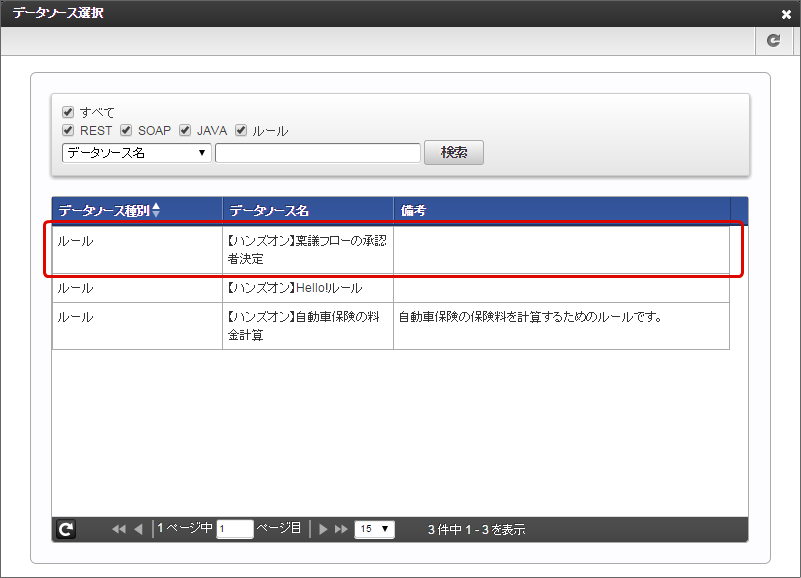Open the データソース名 search field dropdown
This screenshot has width=801, height=578.
click(x=136, y=153)
